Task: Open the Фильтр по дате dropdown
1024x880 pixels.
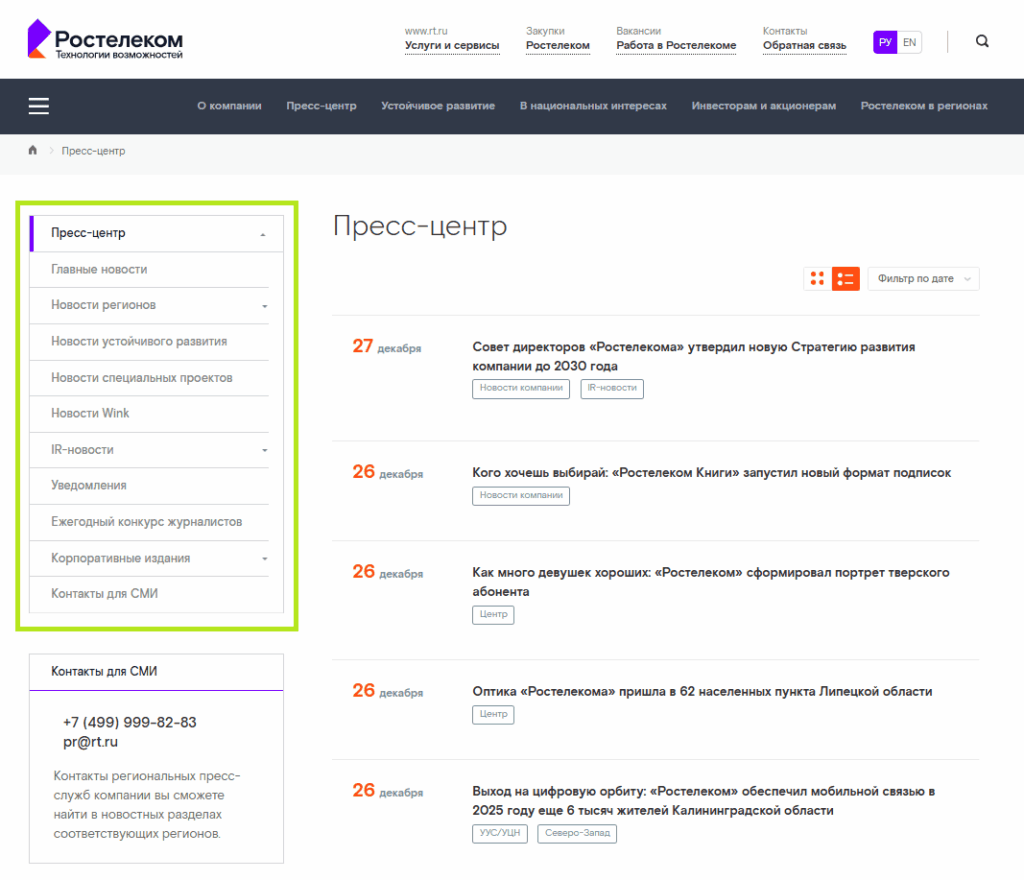Action: point(923,279)
